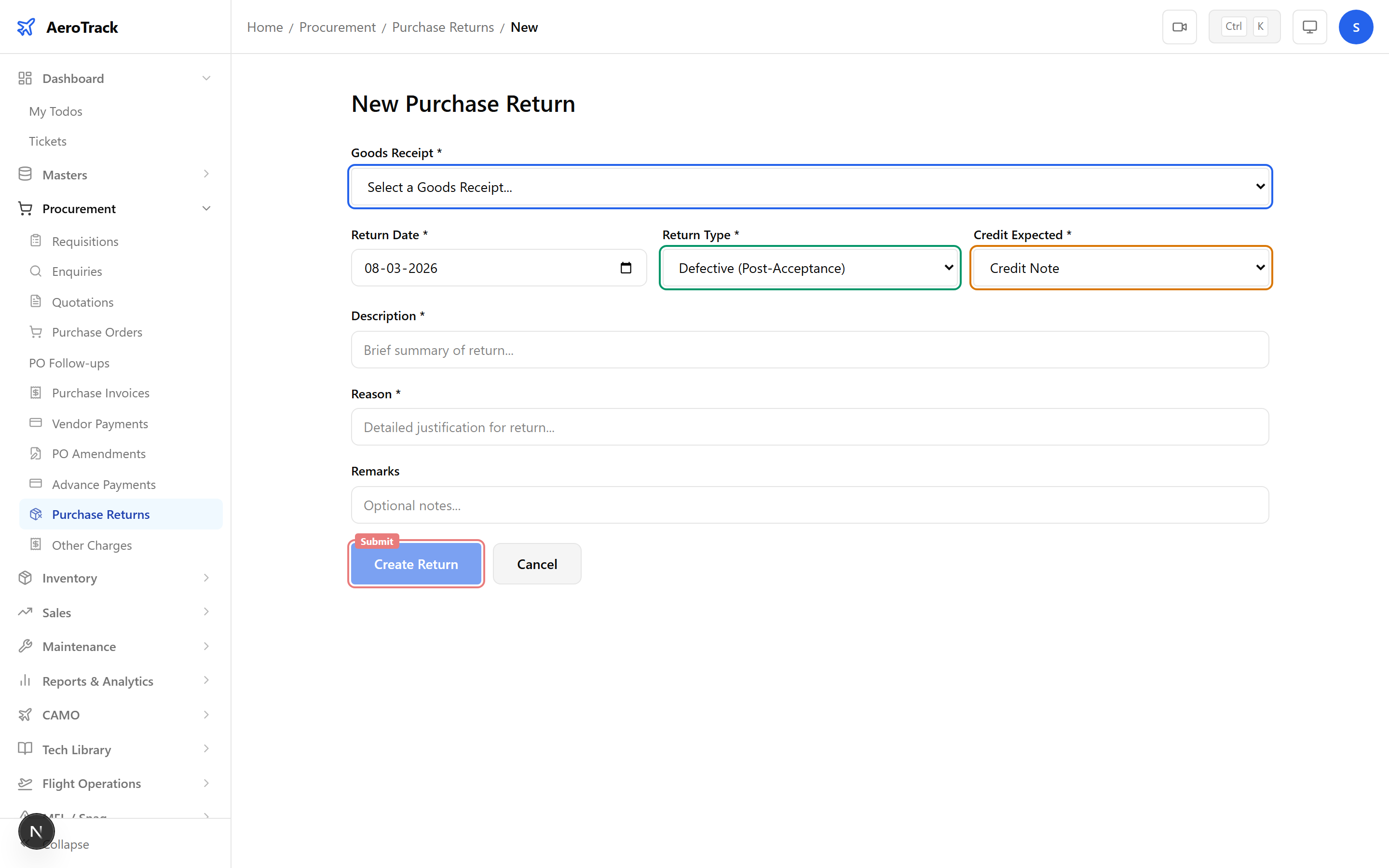Open Purchase Orders via cart icon
Image resolution: width=1389 pixels, height=868 pixels.
pyautogui.click(x=36, y=332)
